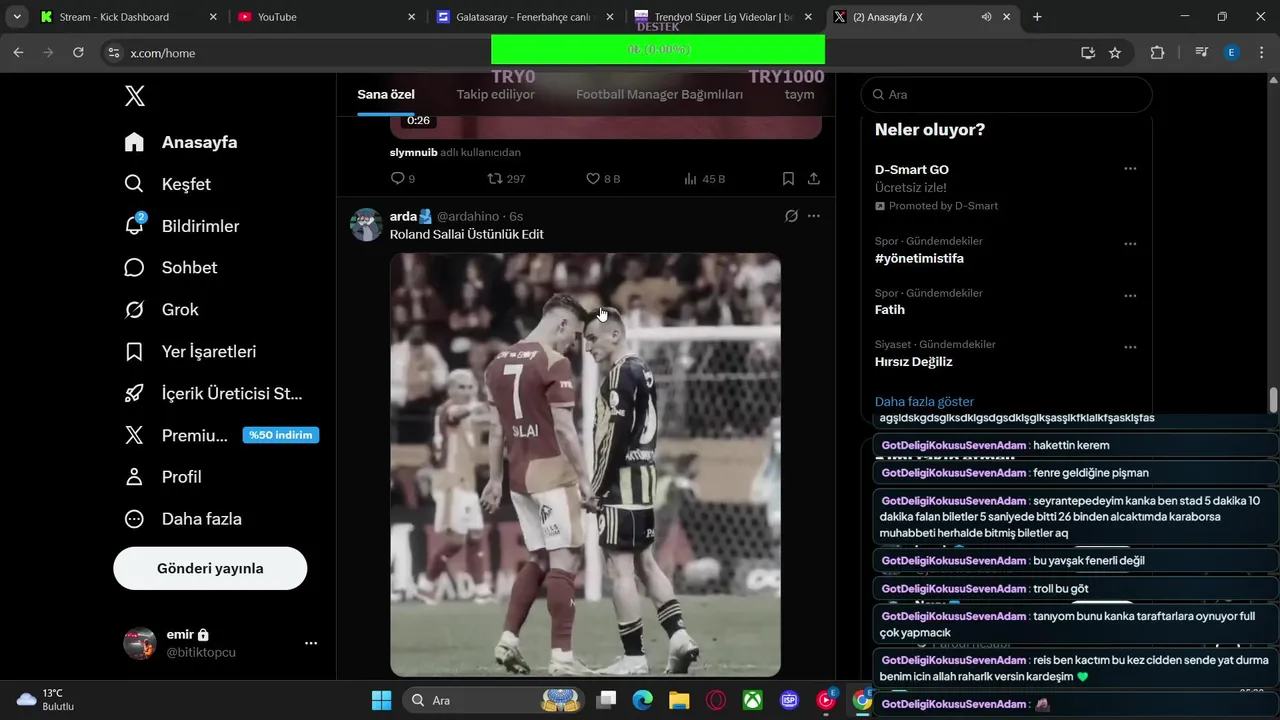Open more options on ardahino's tweet
Screen dimensions: 1280x720
click(x=814, y=216)
